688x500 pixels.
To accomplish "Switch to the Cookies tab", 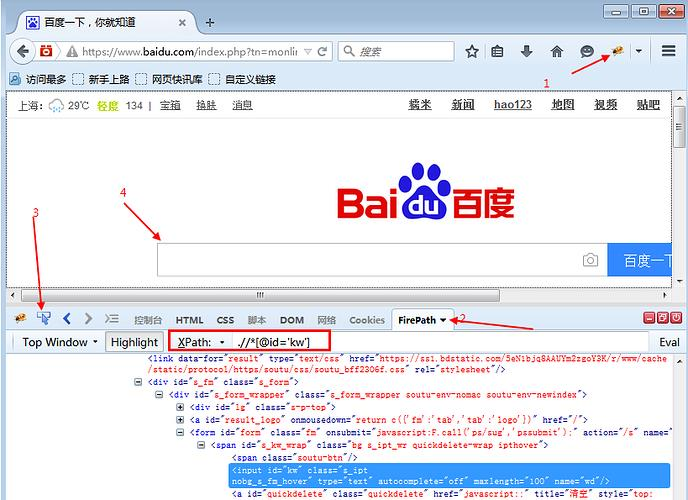I will point(367,320).
